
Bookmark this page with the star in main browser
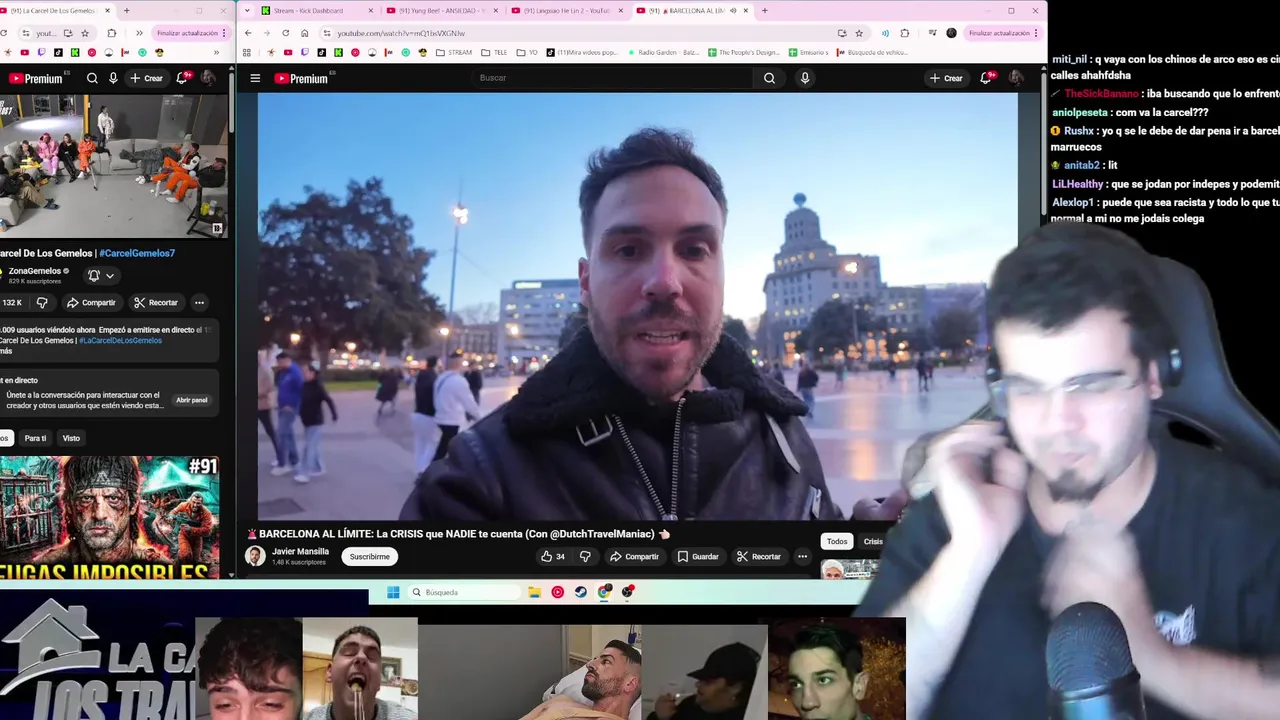click(x=859, y=33)
